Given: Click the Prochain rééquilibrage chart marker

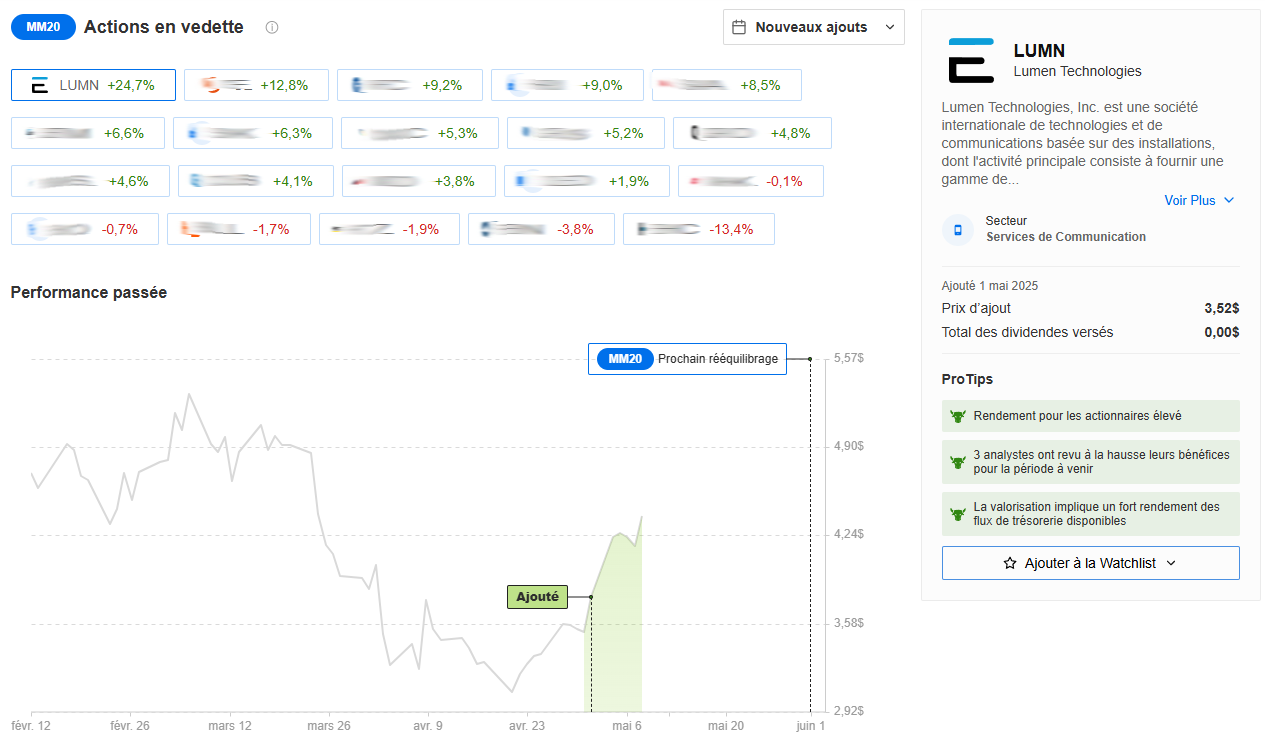Looking at the screenshot, I should tap(687, 359).
